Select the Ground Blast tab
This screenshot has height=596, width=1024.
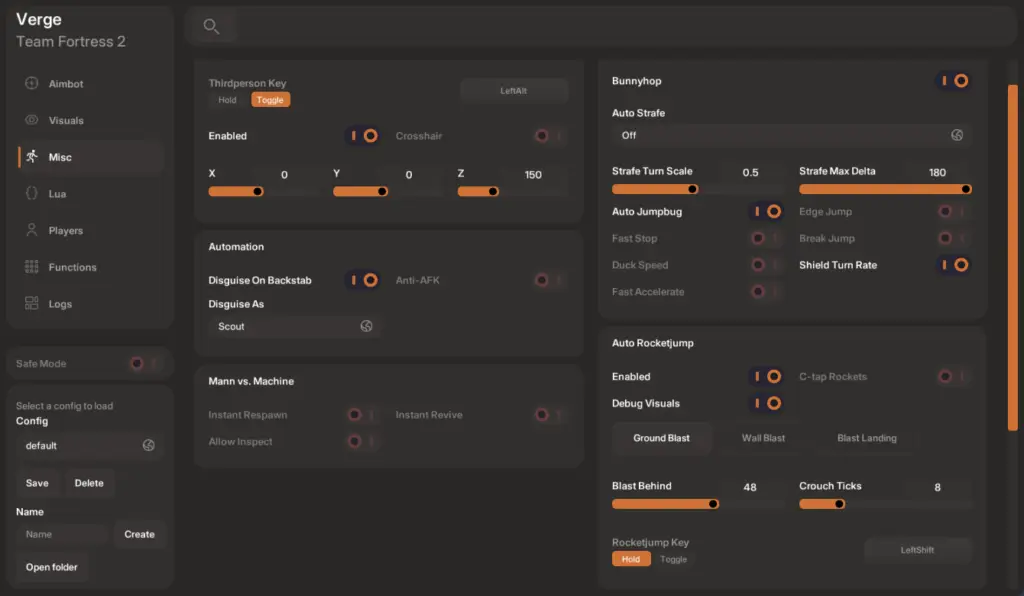[x=661, y=438]
